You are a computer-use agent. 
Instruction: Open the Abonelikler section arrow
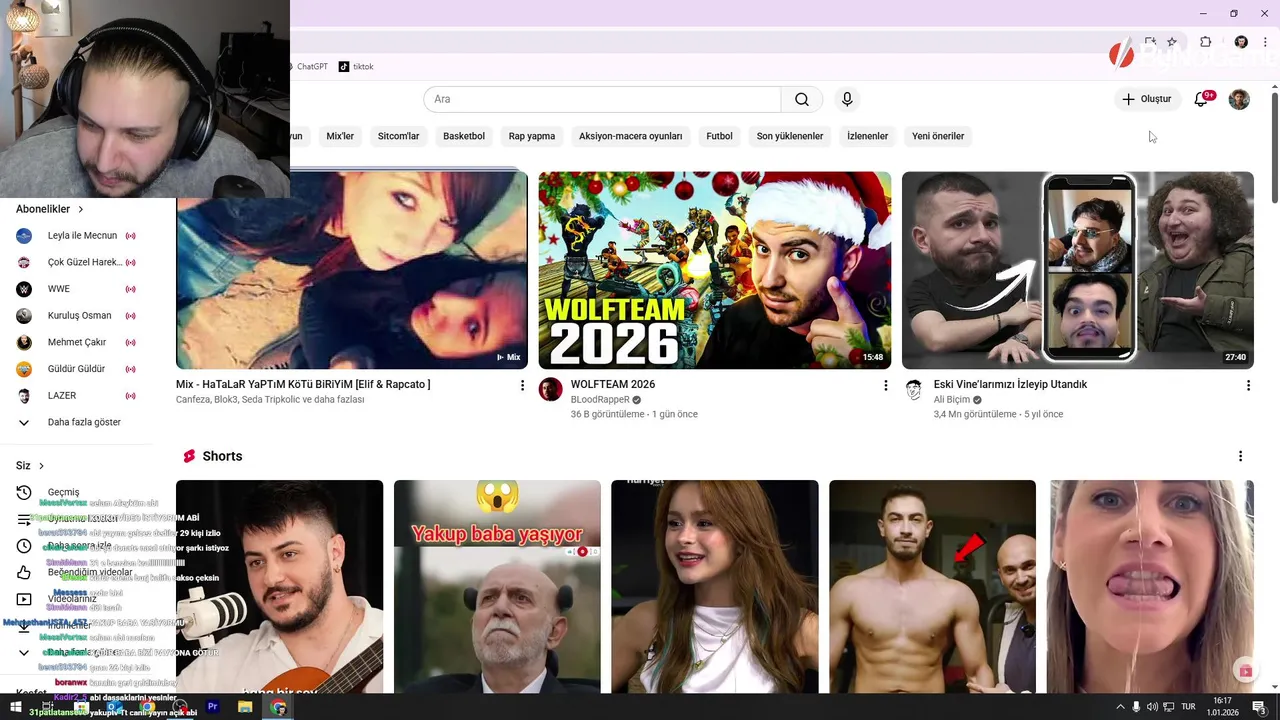point(80,209)
